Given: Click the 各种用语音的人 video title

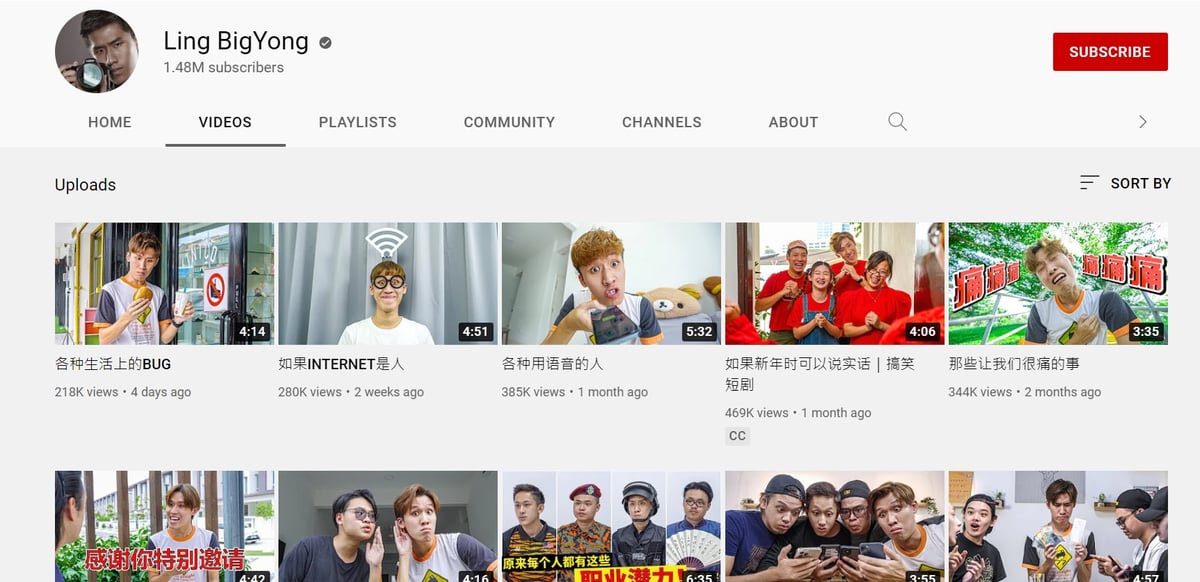Looking at the screenshot, I should pyautogui.click(x=552, y=364).
